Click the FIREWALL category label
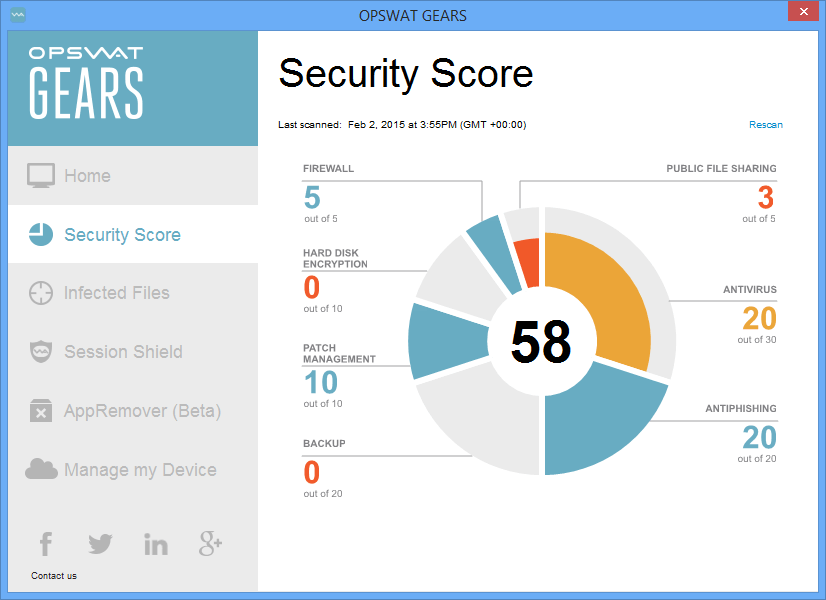The width and height of the screenshot is (826, 600). click(328, 169)
